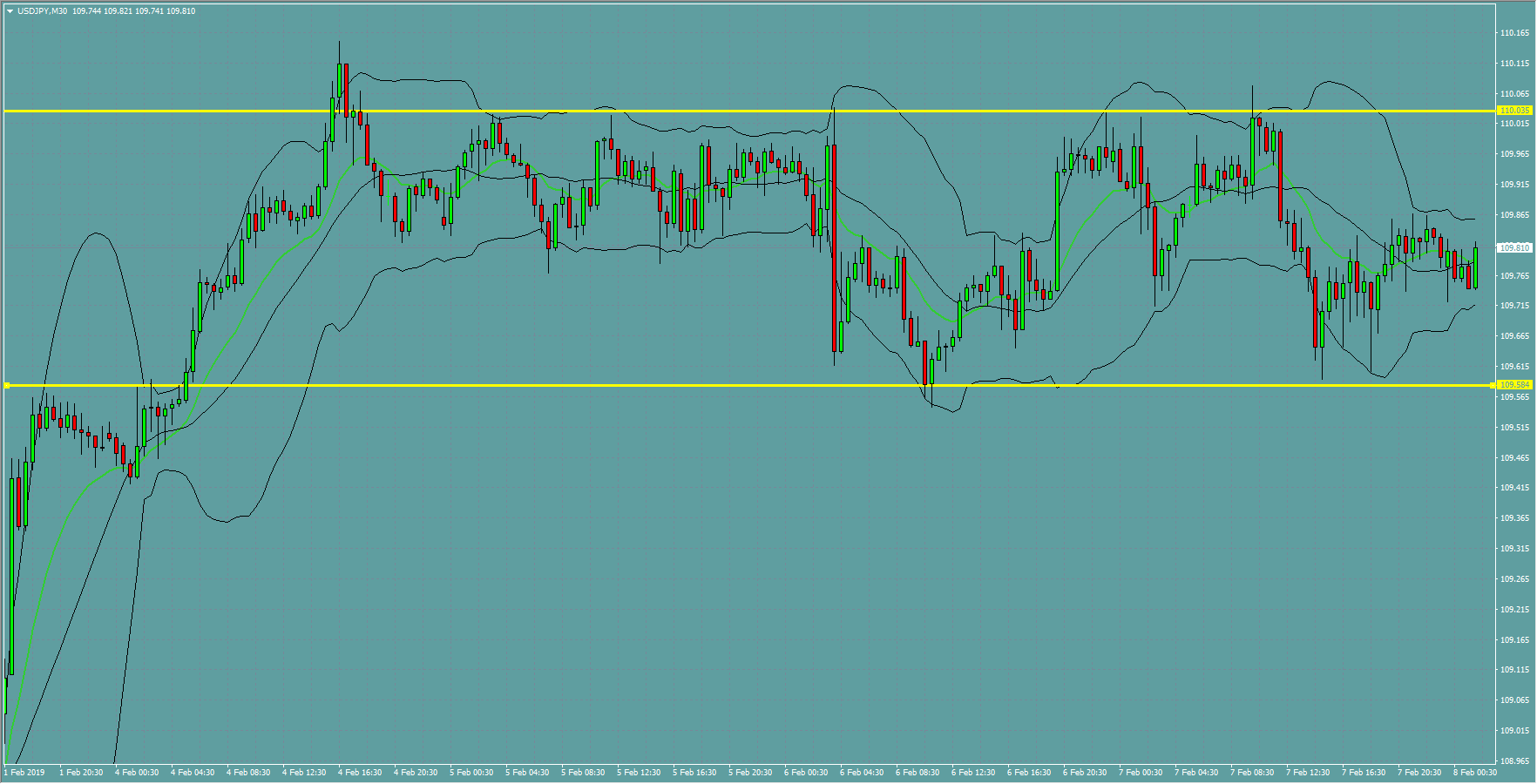Click the 109.065 price axis label
Screen dimensions: 1537x784
pos(1514,700)
